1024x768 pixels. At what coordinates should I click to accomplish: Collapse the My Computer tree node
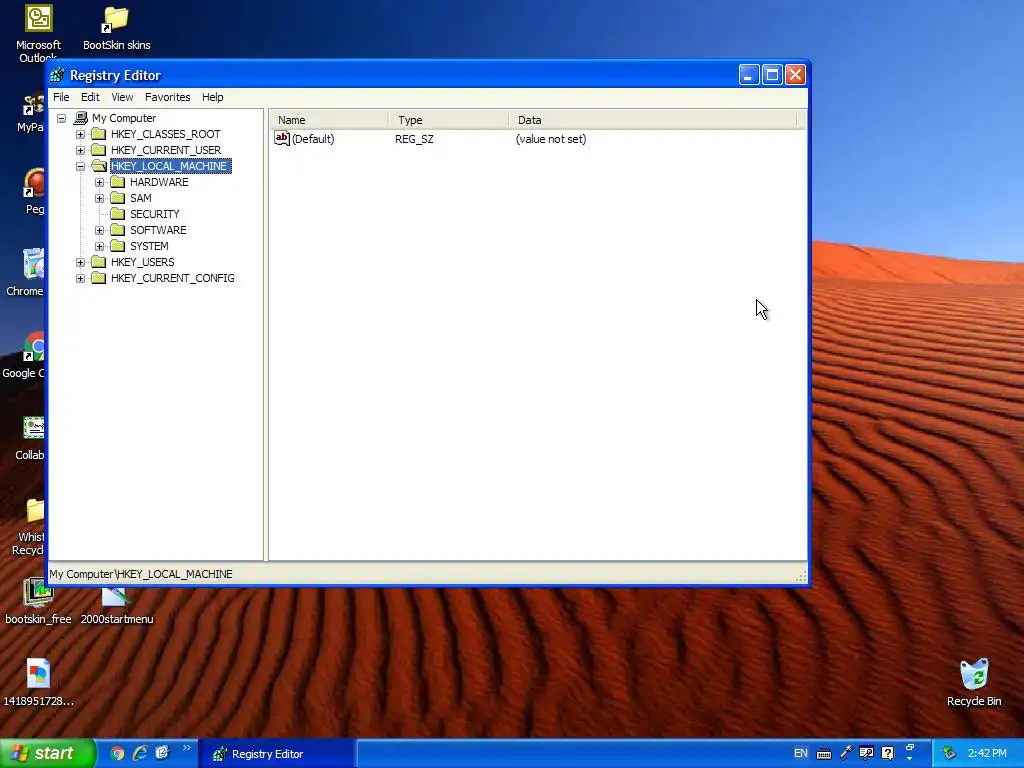[x=61, y=118]
